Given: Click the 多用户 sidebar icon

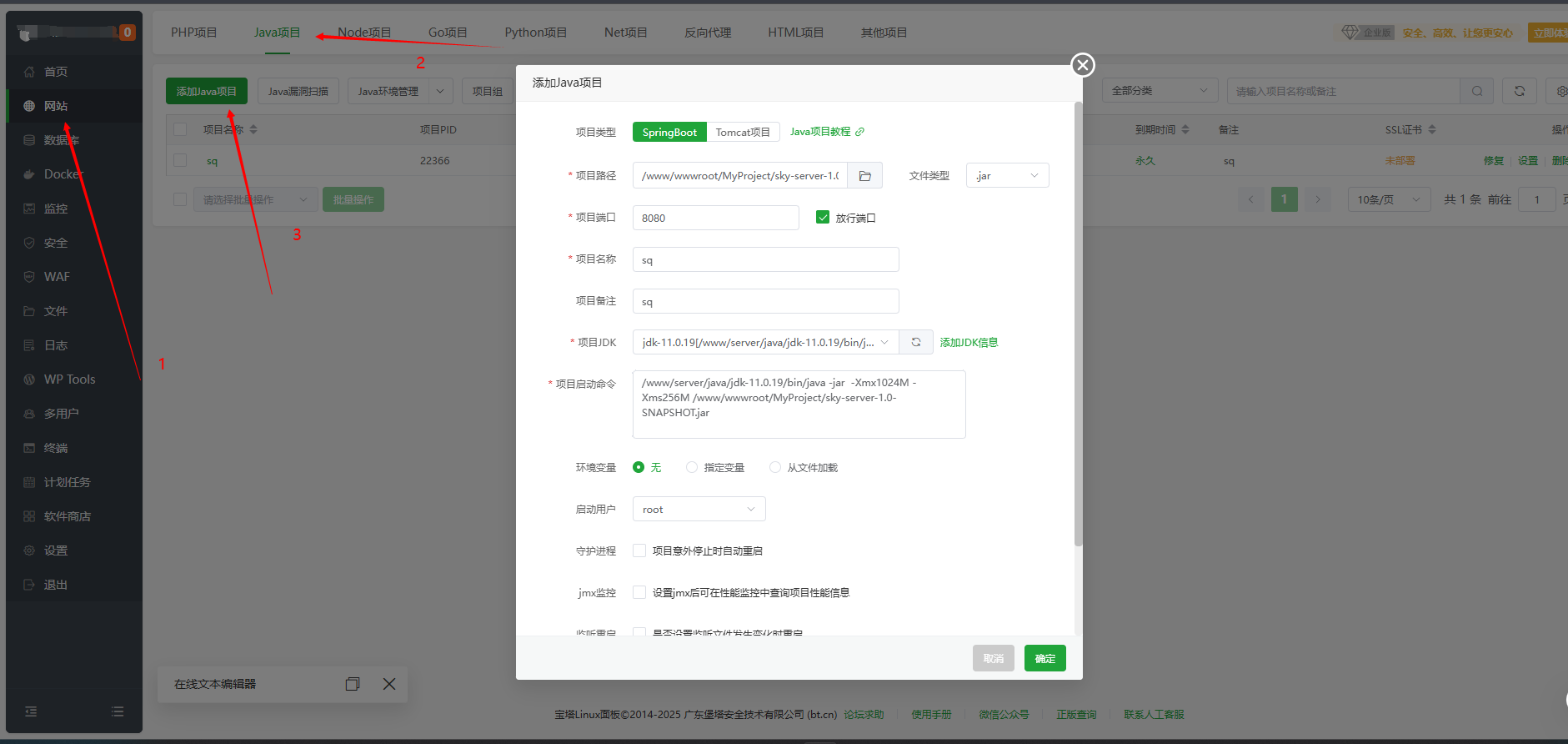Looking at the screenshot, I should (29, 414).
